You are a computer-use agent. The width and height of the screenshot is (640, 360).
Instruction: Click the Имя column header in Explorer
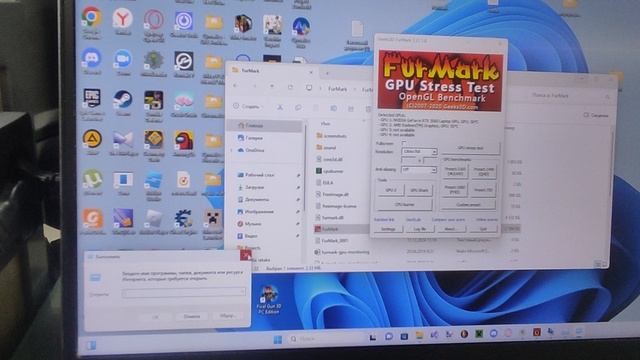point(325,123)
